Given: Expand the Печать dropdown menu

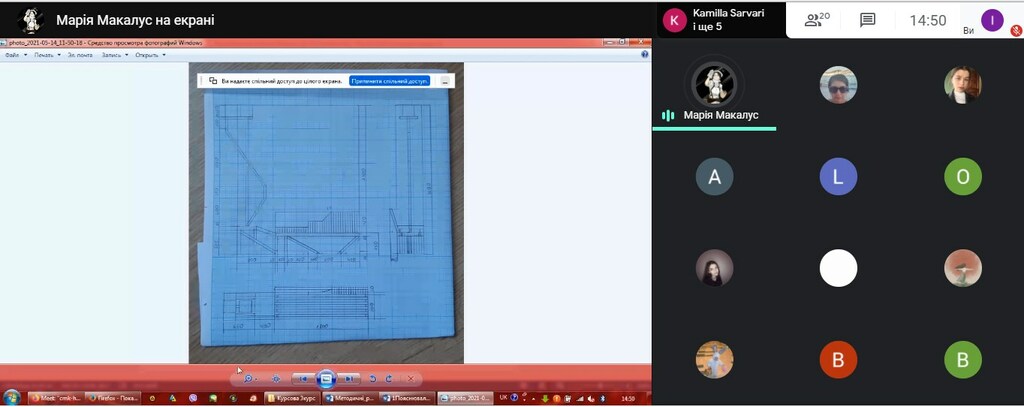Looking at the screenshot, I should tap(46, 55).
